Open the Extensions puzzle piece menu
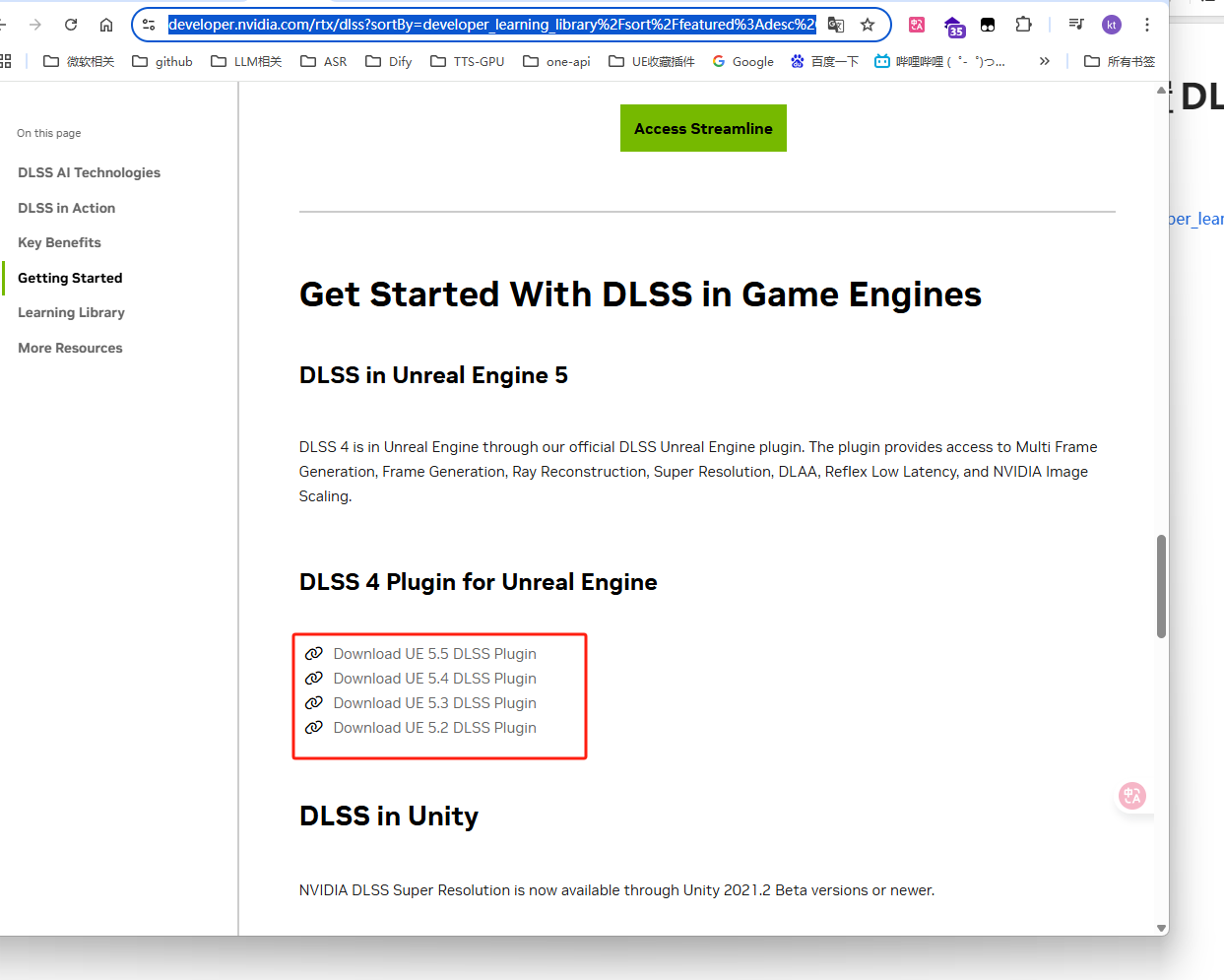 (1024, 25)
